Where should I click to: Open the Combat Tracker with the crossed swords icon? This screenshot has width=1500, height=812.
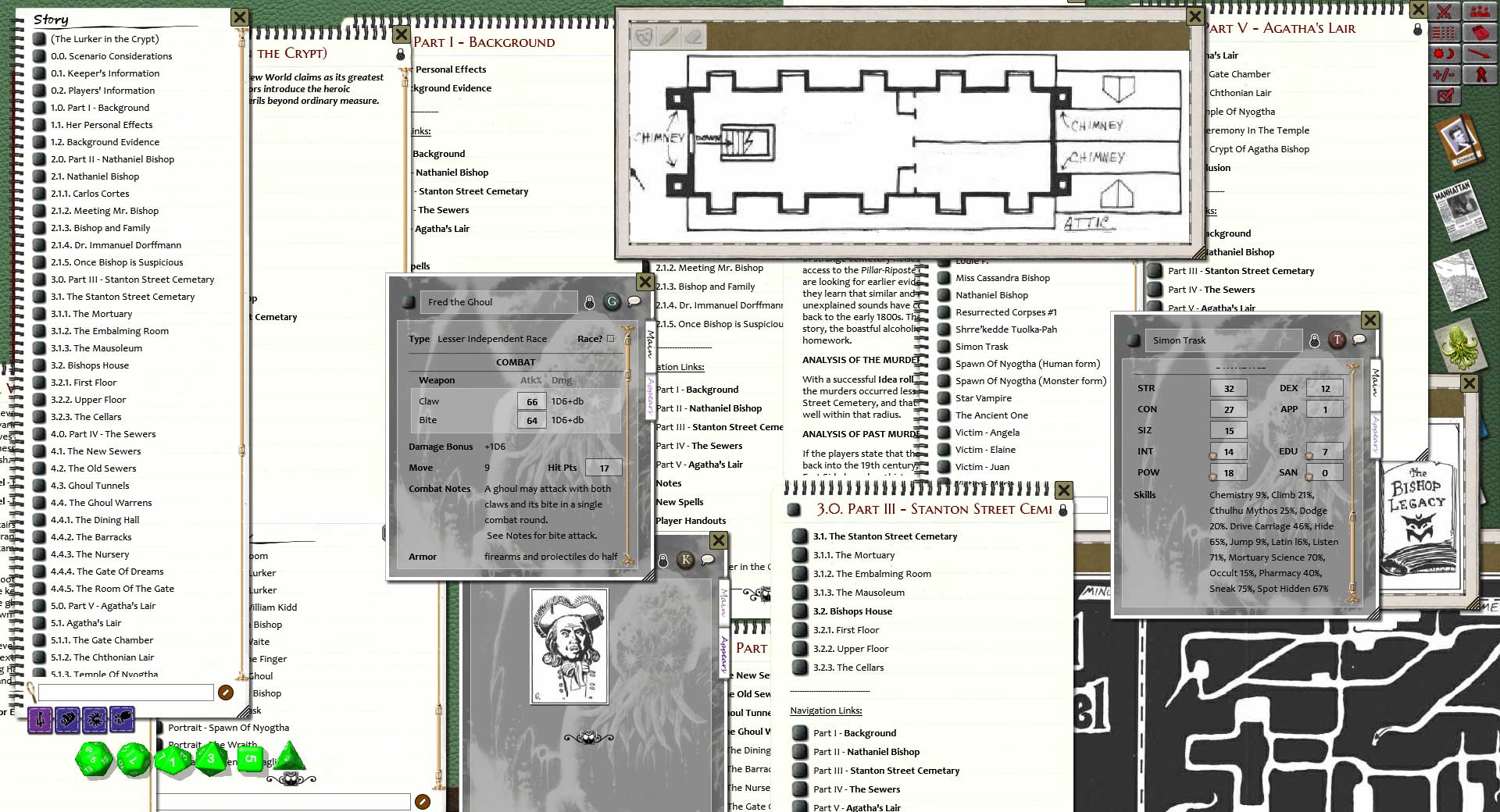click(1445, 12)
